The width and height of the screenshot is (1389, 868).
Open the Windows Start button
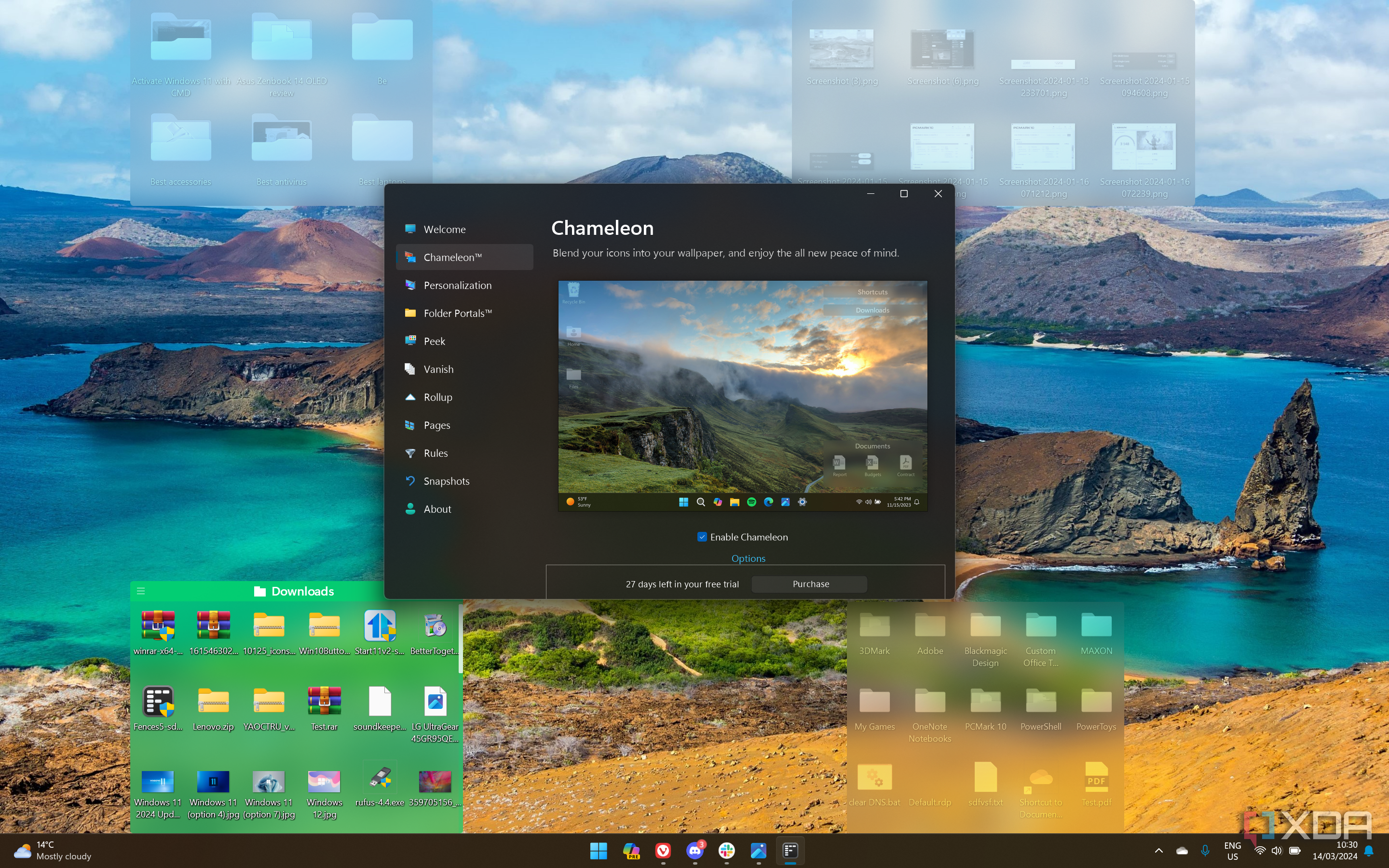tap(598, 851)
